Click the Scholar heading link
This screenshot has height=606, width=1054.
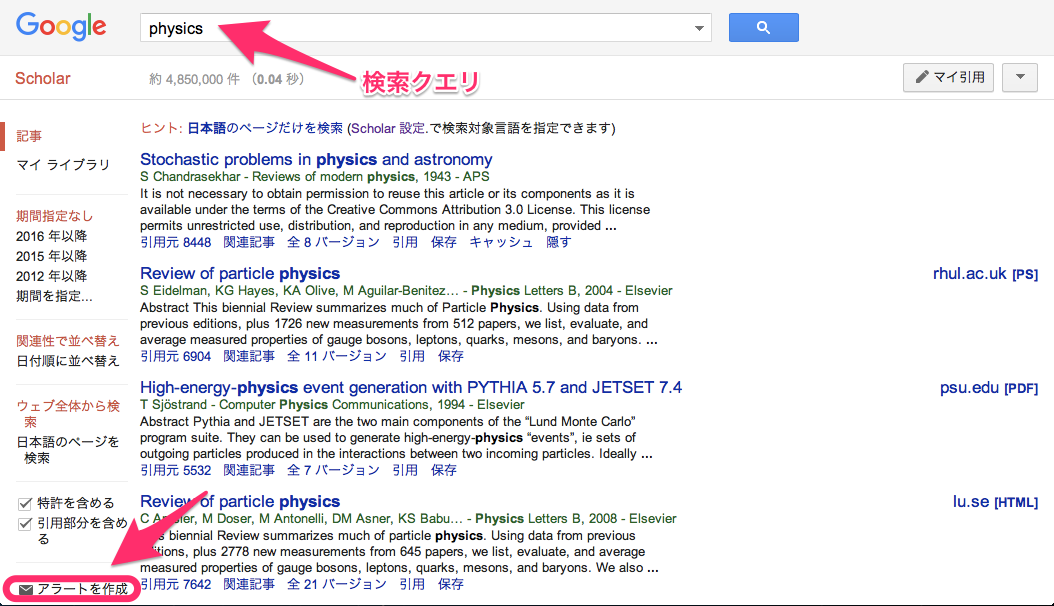[x=42, y=79]
